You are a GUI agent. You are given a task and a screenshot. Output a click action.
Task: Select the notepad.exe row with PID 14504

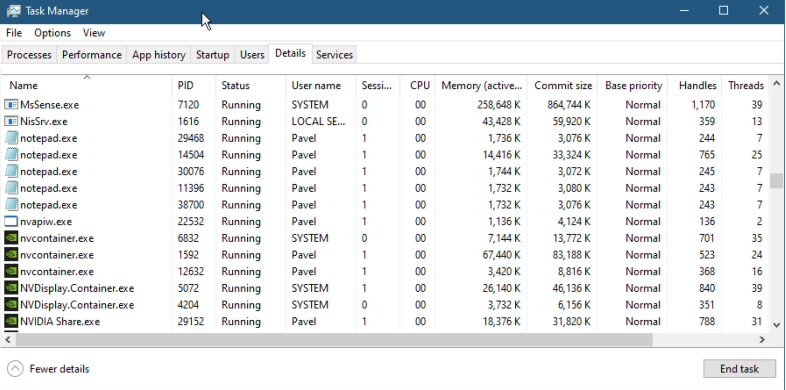(385, 155)
